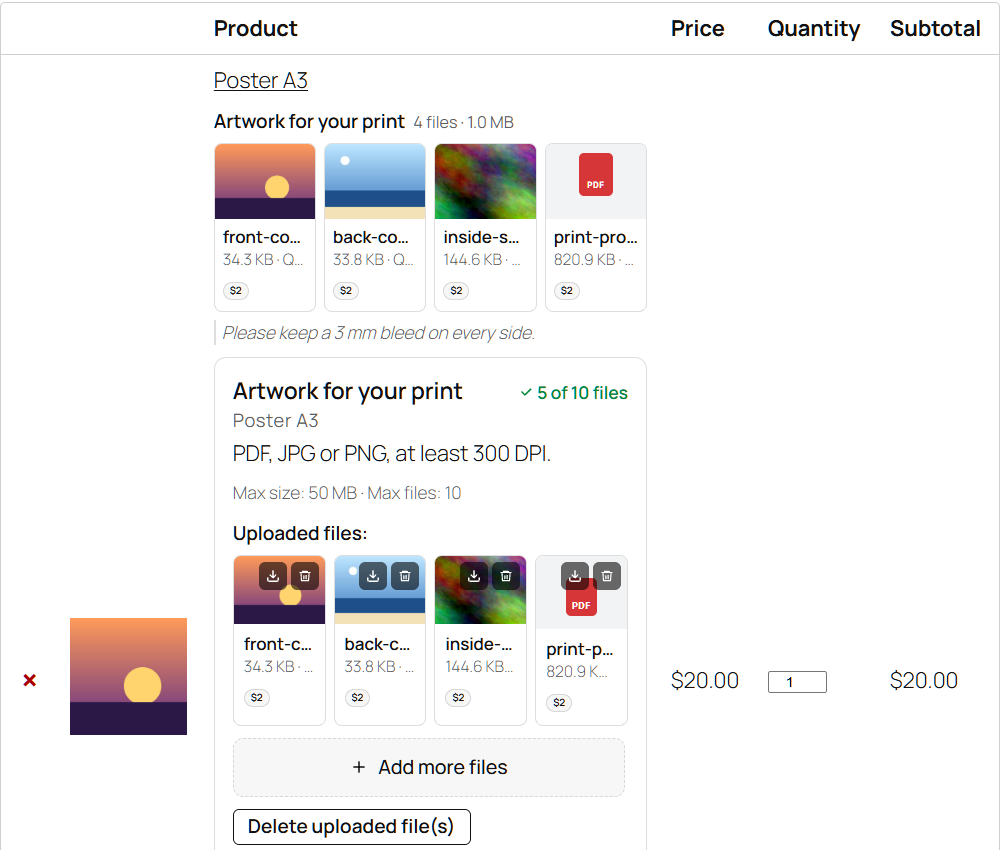Click $2 badge under print-p... uploaded file
Screen dimensions: 1000x850
tap(559, 703)
